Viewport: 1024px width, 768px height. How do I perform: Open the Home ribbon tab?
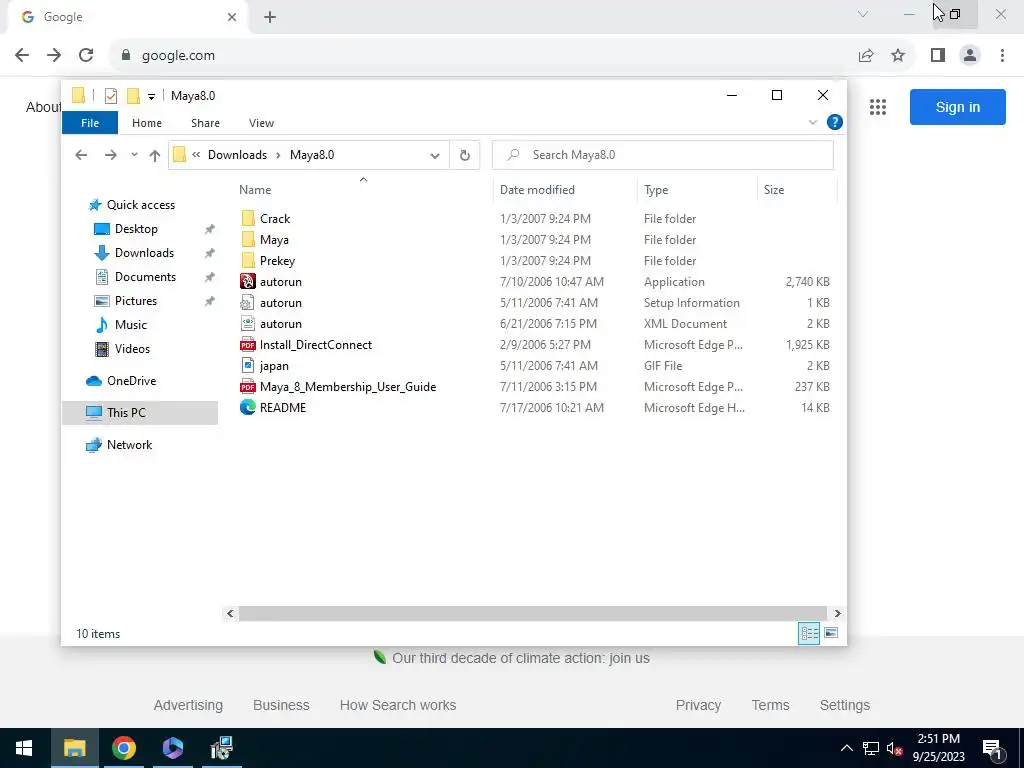click(x=147, y=123)
